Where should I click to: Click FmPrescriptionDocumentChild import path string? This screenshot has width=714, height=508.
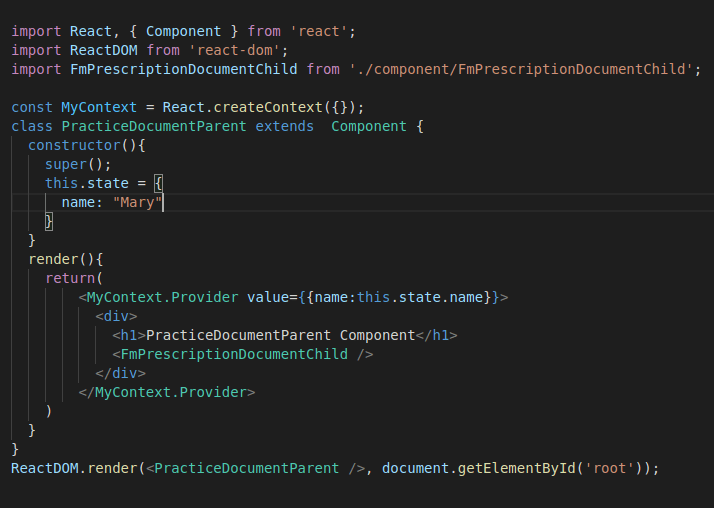click(521, 69)
